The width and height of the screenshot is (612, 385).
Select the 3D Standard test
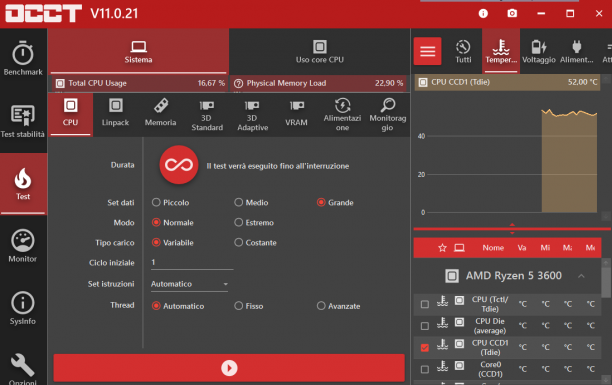[x=207, y=116]
